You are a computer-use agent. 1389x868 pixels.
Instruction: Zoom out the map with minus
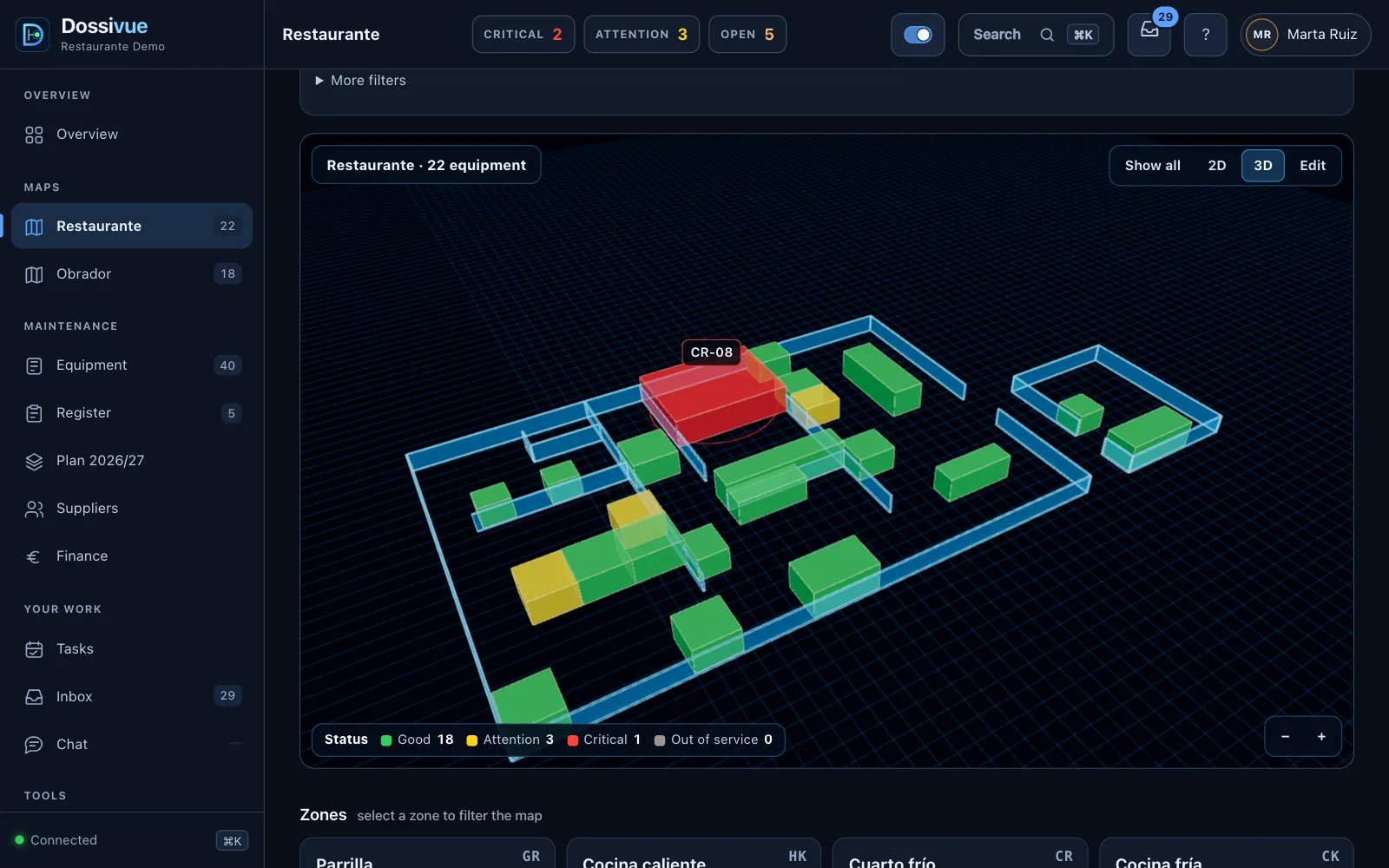1285,737
